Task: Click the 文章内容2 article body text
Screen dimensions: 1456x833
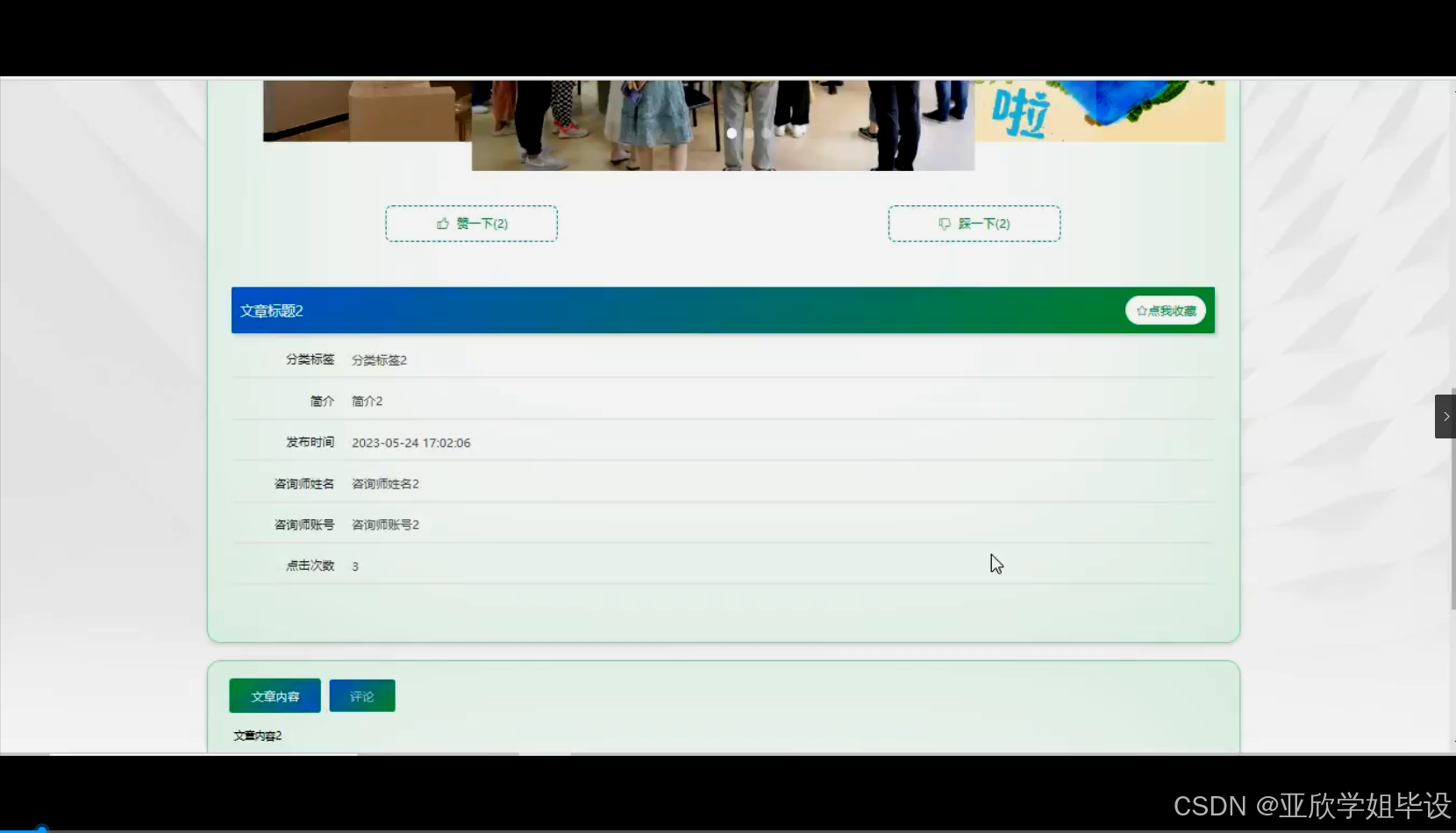Action: (x=257, y=735)
